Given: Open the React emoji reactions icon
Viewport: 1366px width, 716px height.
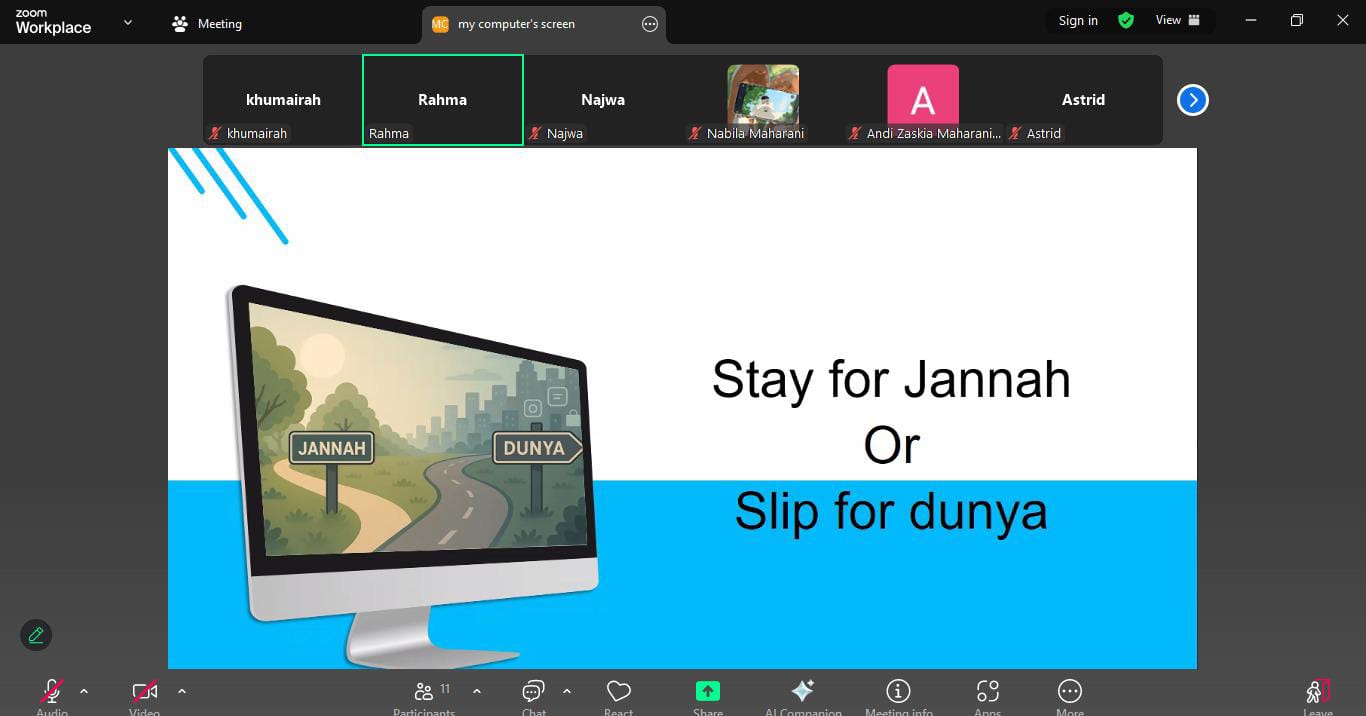Looking at the screenshot, I should coord(618,692).
